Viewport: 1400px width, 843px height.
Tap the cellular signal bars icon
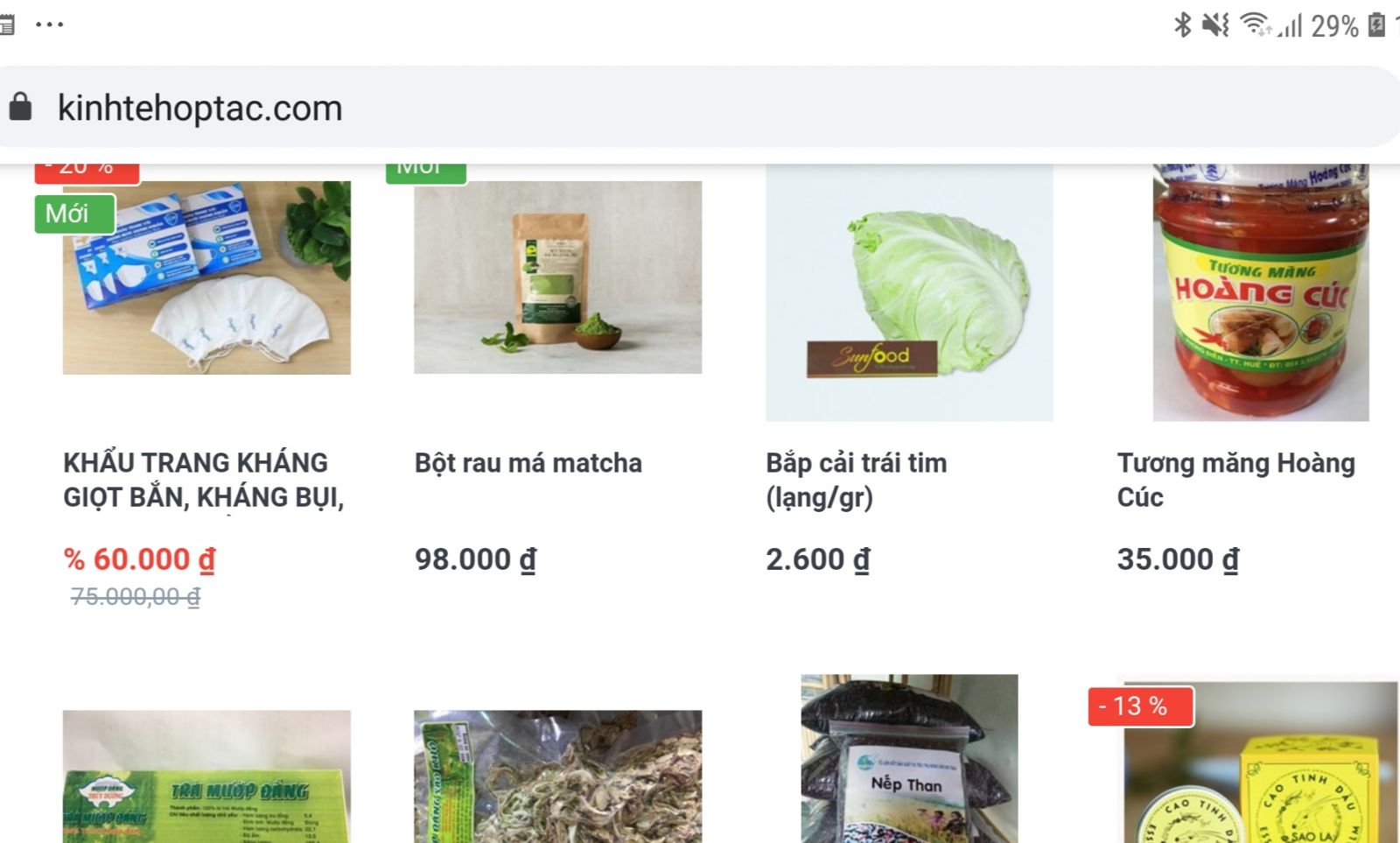tap(1290, 25)
